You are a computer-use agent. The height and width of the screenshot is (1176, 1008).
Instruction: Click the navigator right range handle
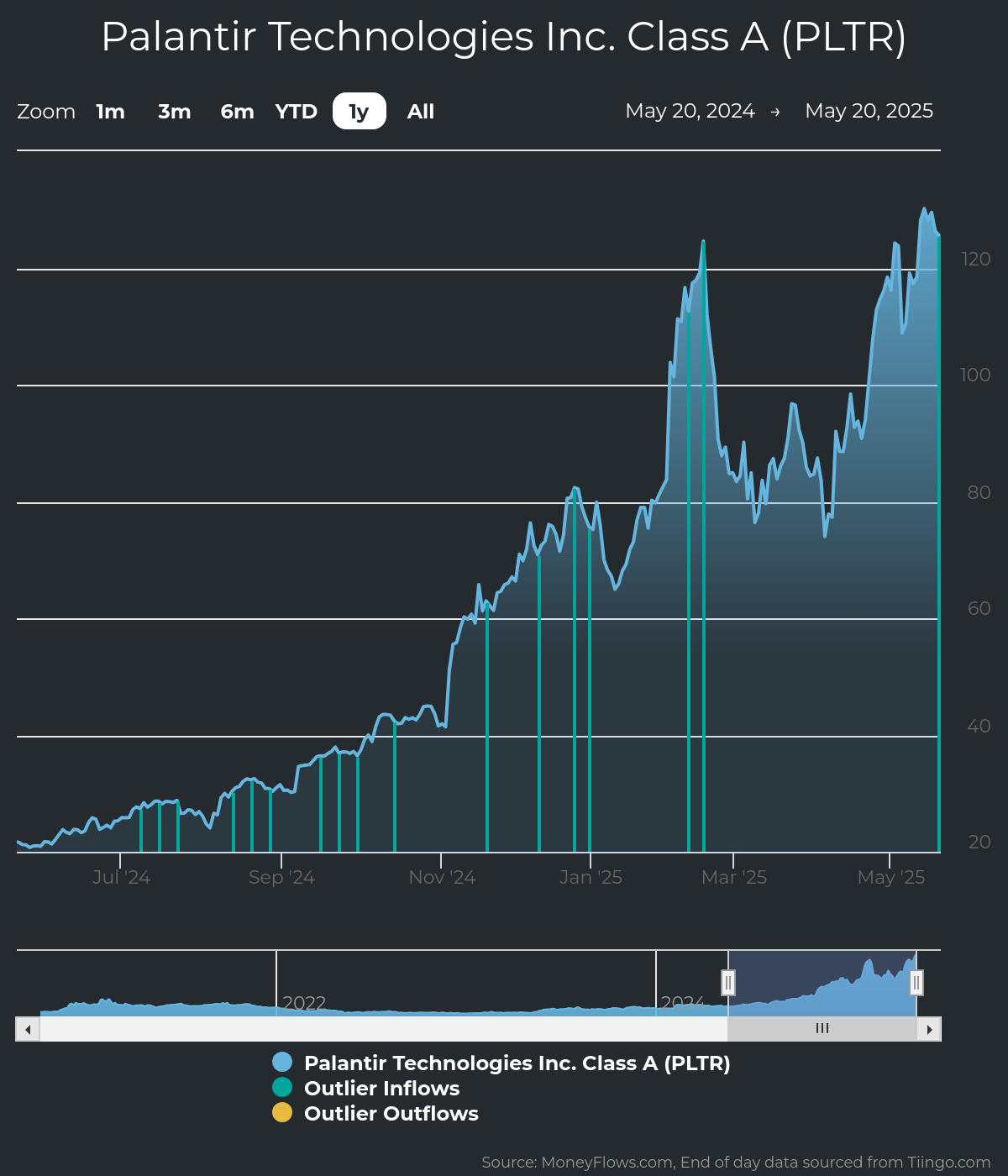916,982
